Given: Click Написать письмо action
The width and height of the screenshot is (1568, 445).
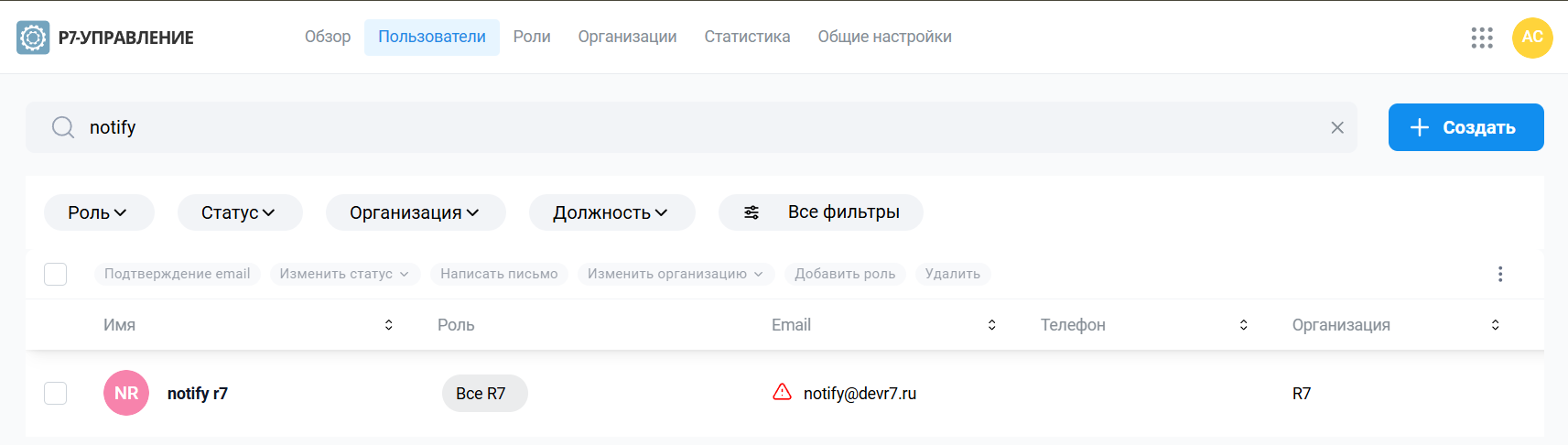Looking at the screenshot, I should pyautogui.click(x=499, y=274).
